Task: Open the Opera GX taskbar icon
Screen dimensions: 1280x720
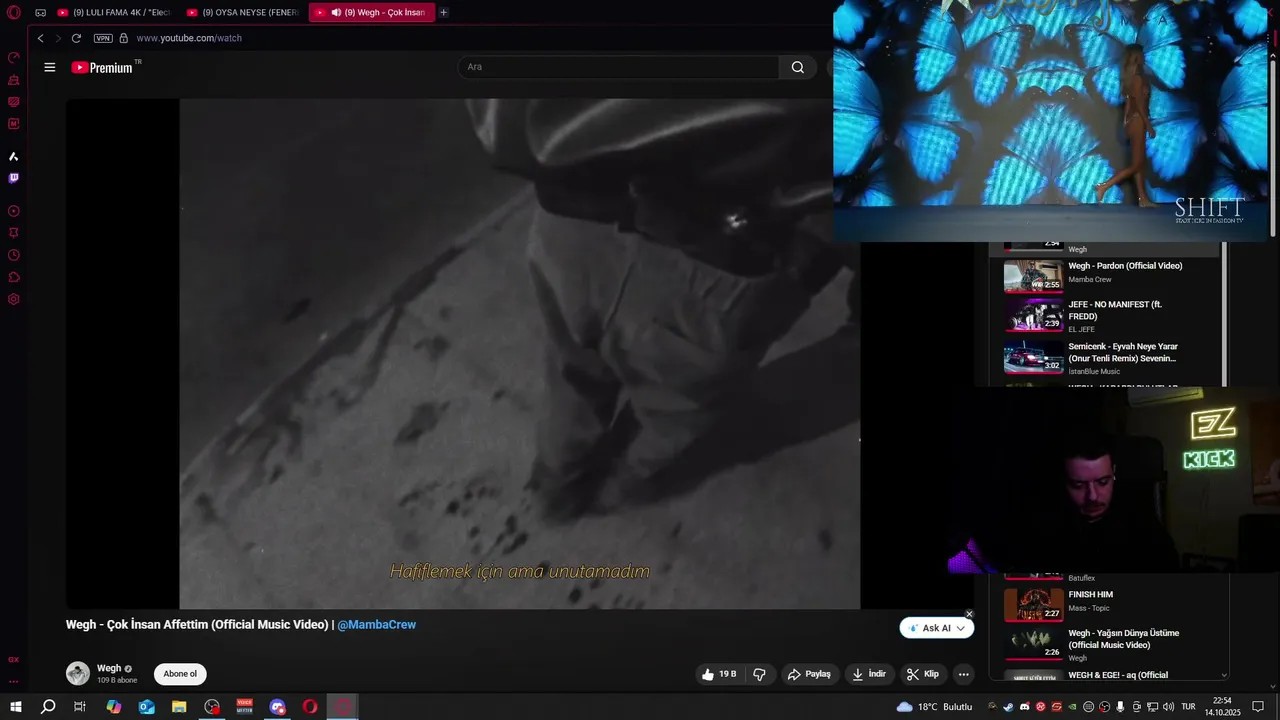Action: point(343,707)
